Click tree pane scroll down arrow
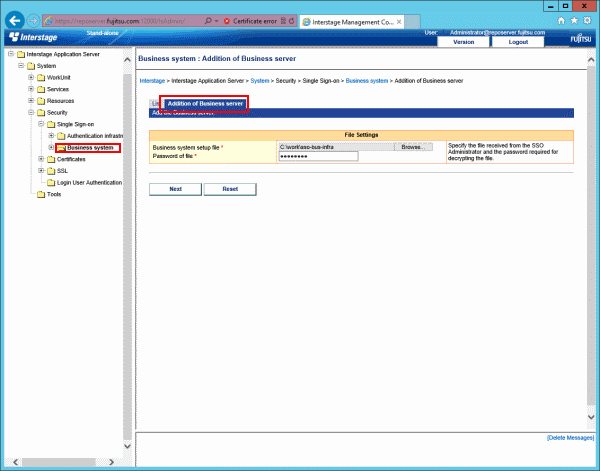Screen dimensions: 600x471 pos(127,446)
